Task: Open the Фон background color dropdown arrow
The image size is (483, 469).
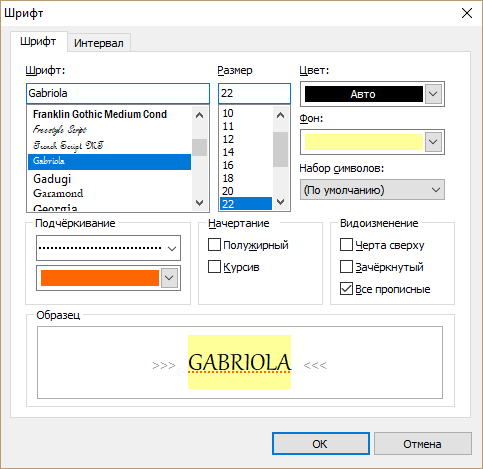Action: [433, 142]
